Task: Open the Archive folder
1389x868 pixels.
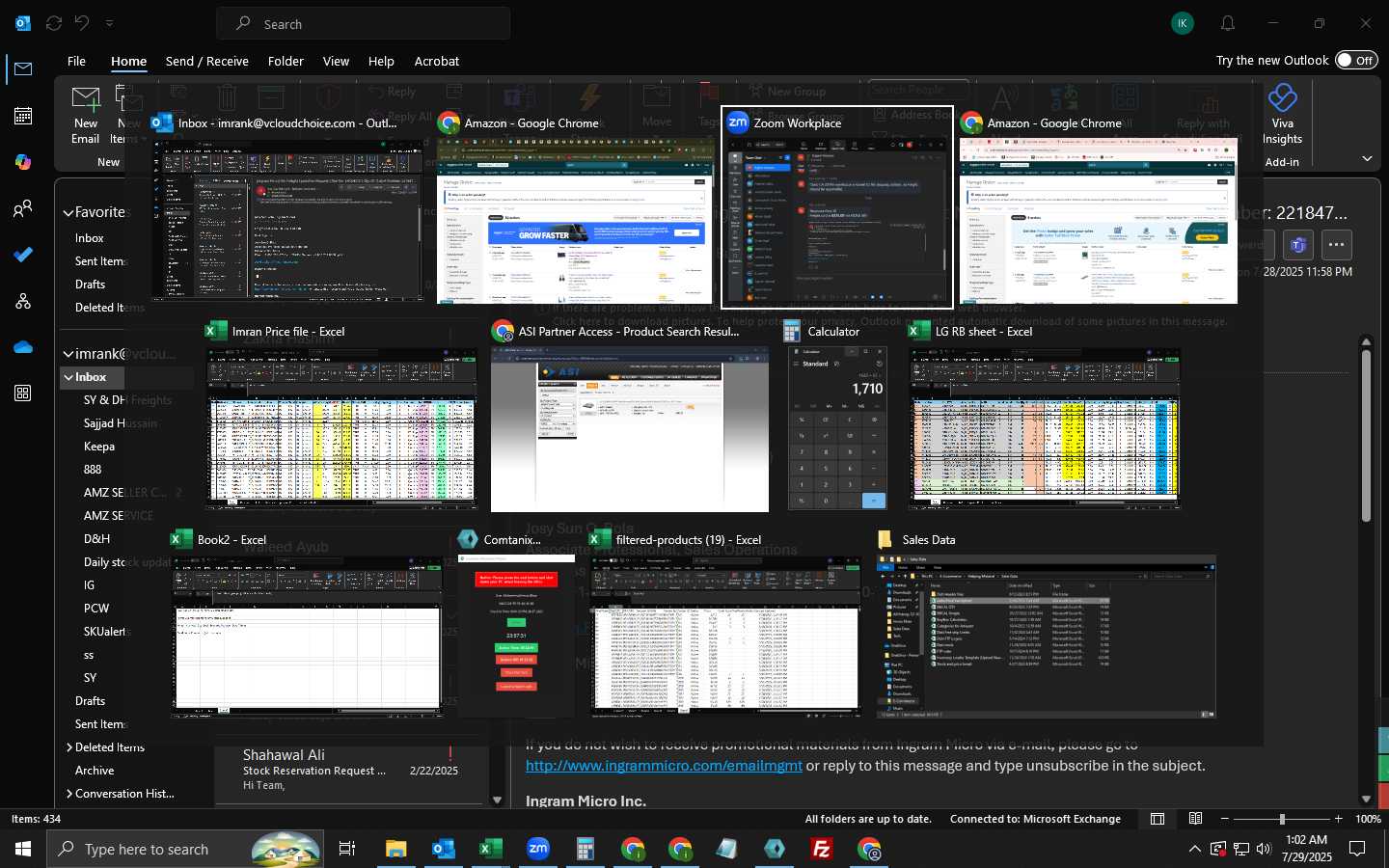Action: click(95, 771)
